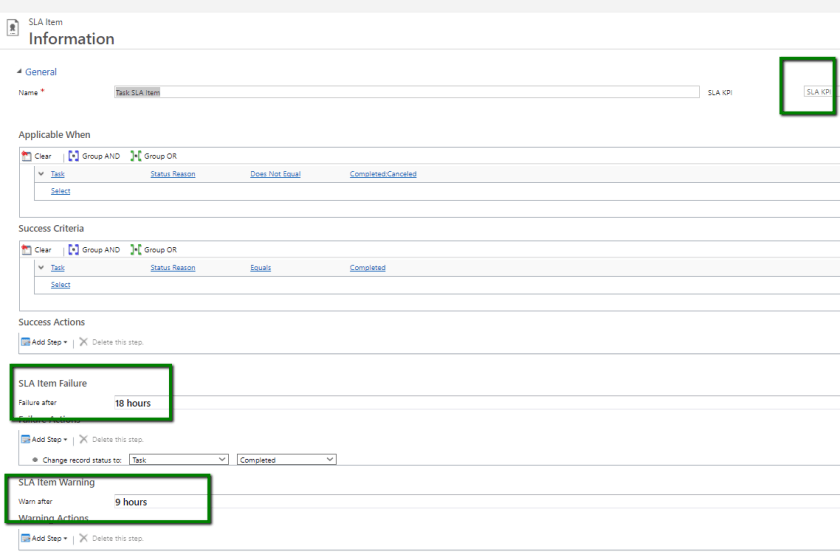The height and width of the screenshot is (560, 840).
Task: Click Group OR icon in Success Criteria
Action: coord(136,250)
